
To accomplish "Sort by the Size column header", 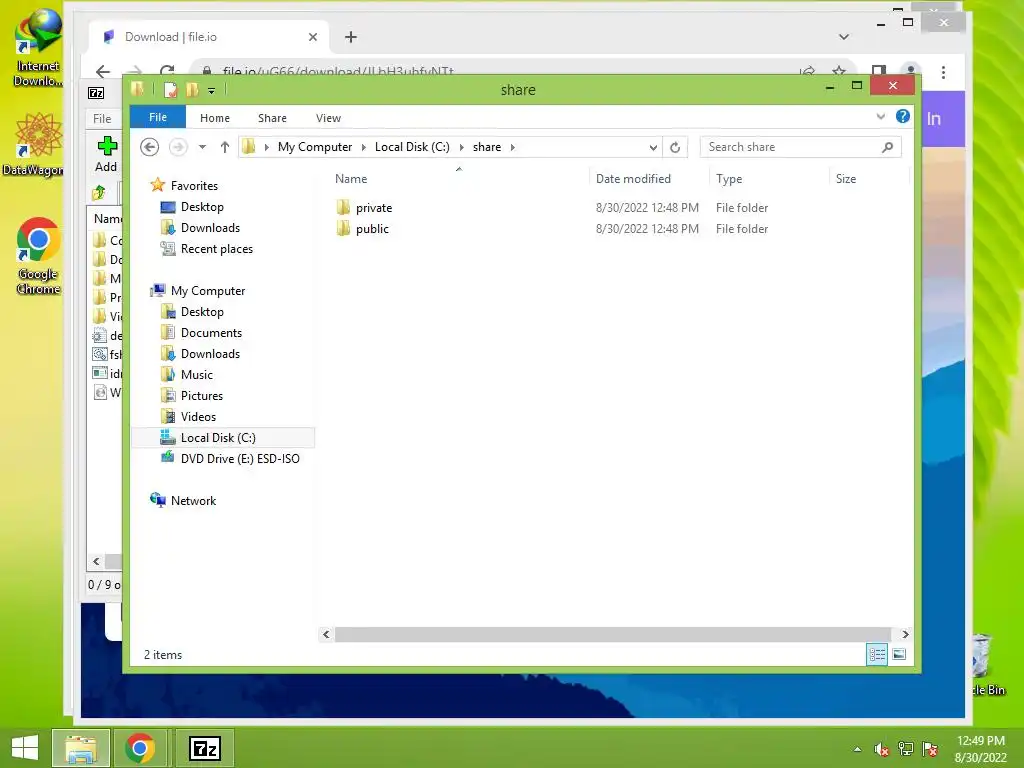I will 846,178.
